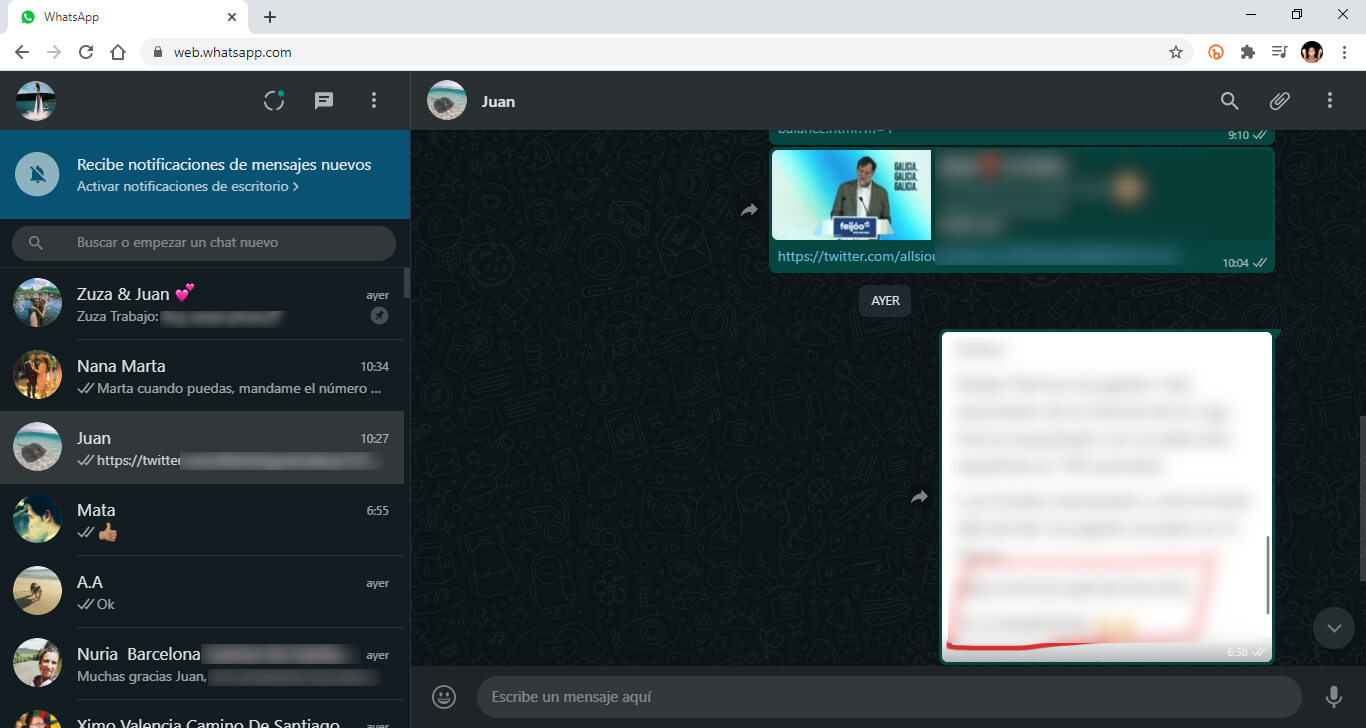Image resolution: width=1366 pixels, height=728 pixels.
Task: Click pinned icon on Zuza & Juan chat
Action: [379, 316]
